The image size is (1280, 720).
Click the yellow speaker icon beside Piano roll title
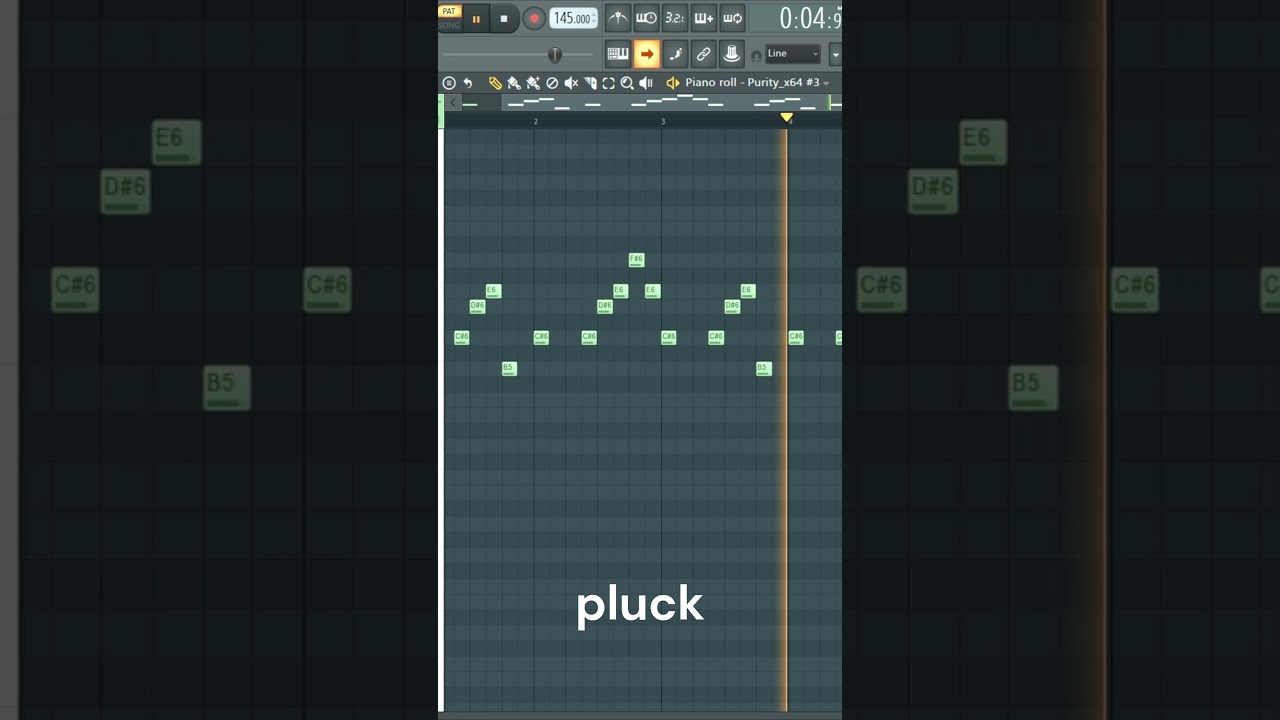point(673,83)
